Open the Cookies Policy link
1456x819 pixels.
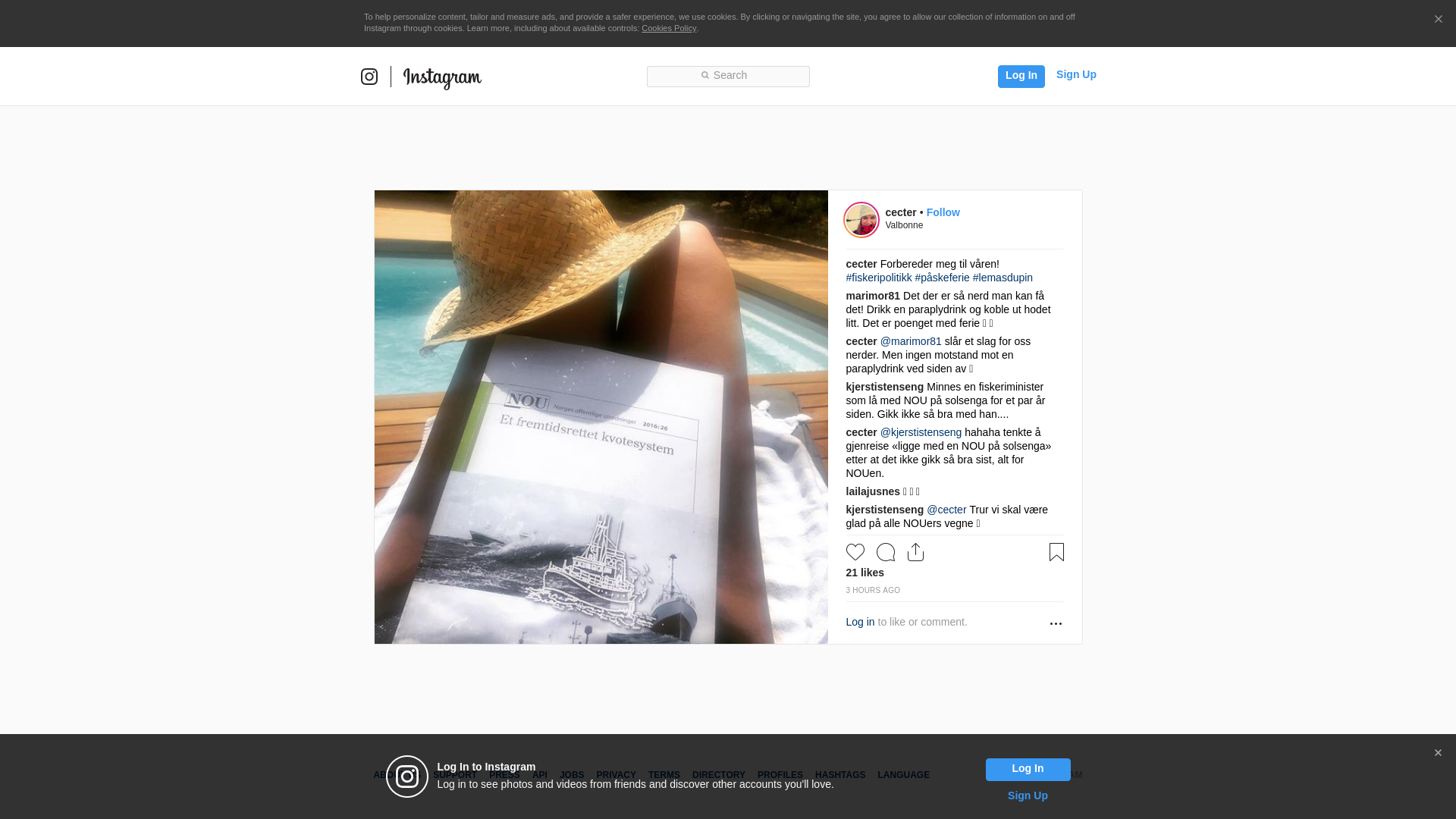tap(669, 28)
